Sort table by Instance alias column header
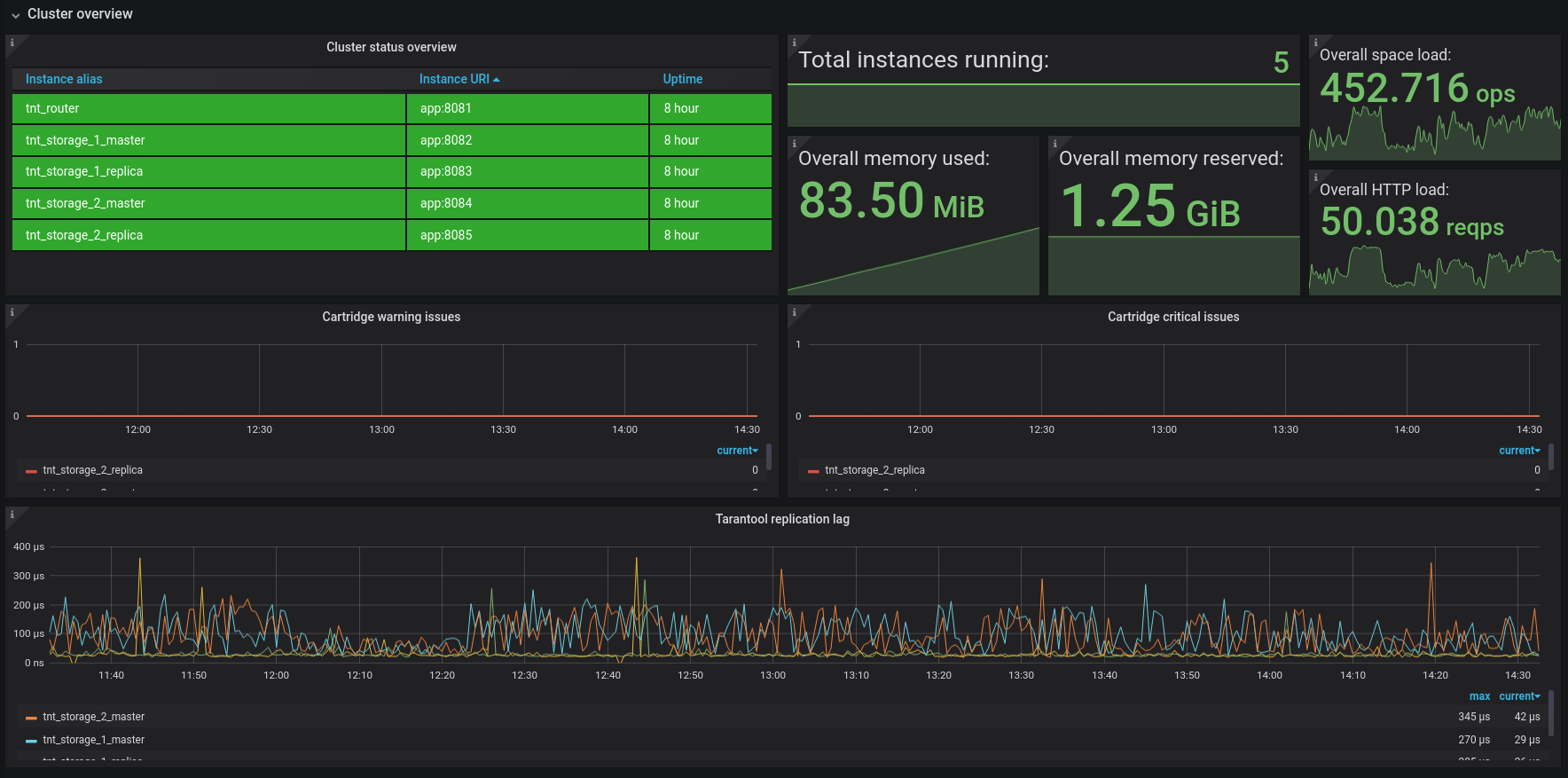This screenshot has width=1568, height=778. pos(64,79)
